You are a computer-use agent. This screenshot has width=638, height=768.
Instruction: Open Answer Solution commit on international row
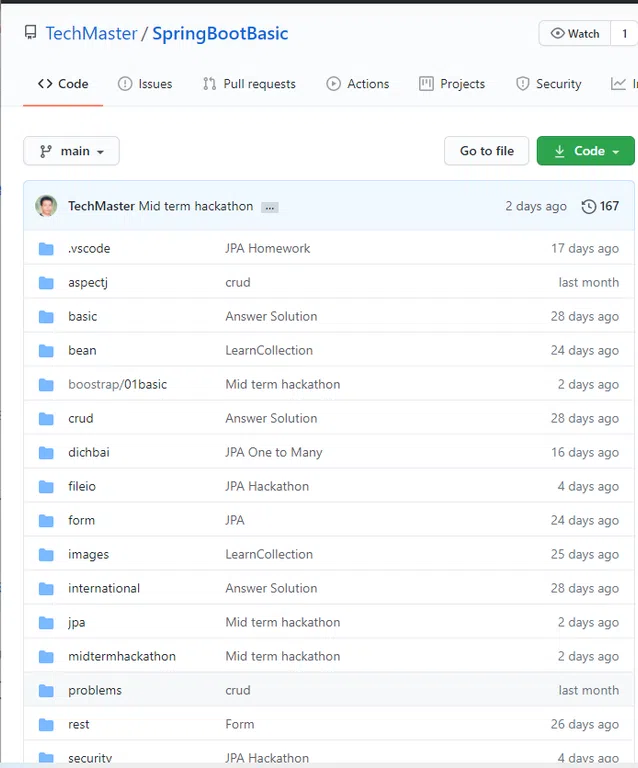271,588
